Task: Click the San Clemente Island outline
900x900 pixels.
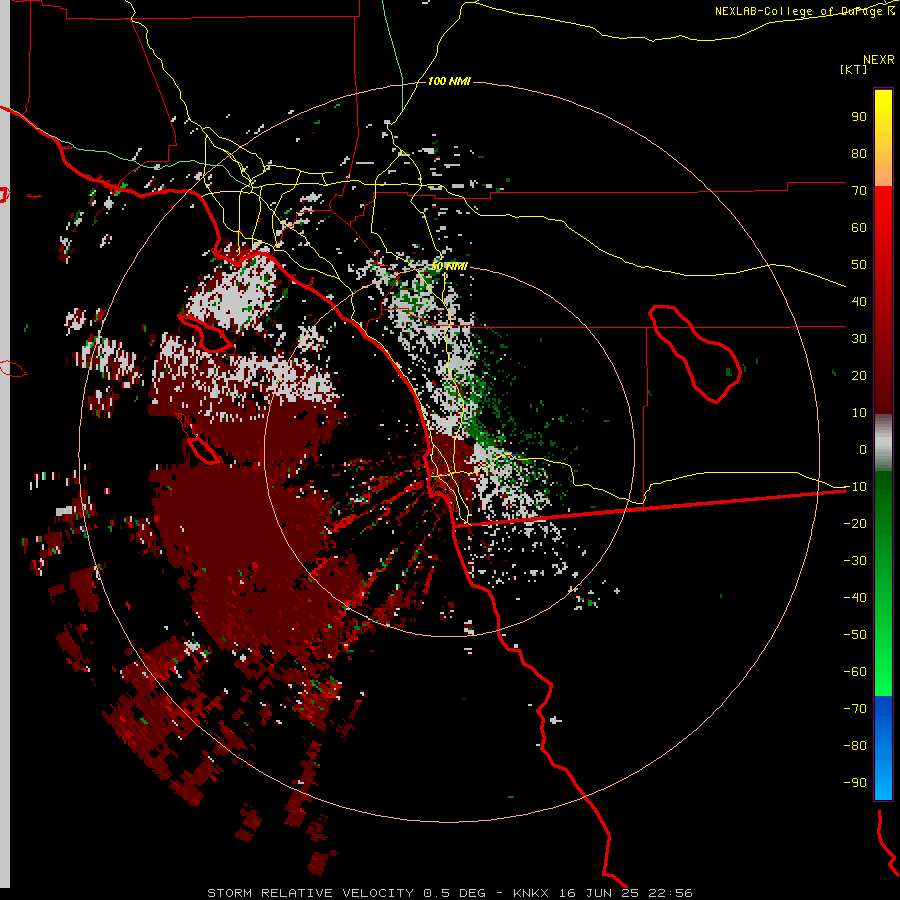Action: 204,449
